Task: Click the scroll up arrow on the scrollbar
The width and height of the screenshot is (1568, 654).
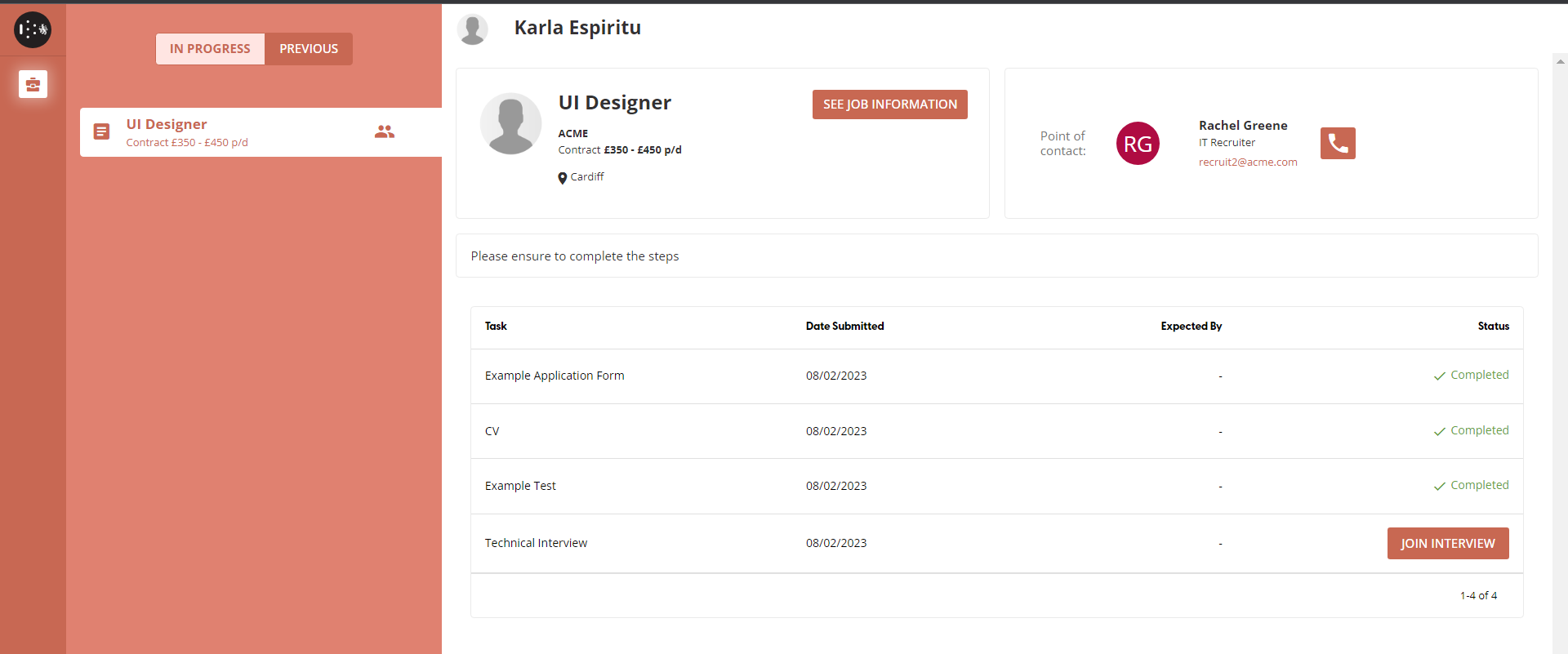Action: 1560,60
